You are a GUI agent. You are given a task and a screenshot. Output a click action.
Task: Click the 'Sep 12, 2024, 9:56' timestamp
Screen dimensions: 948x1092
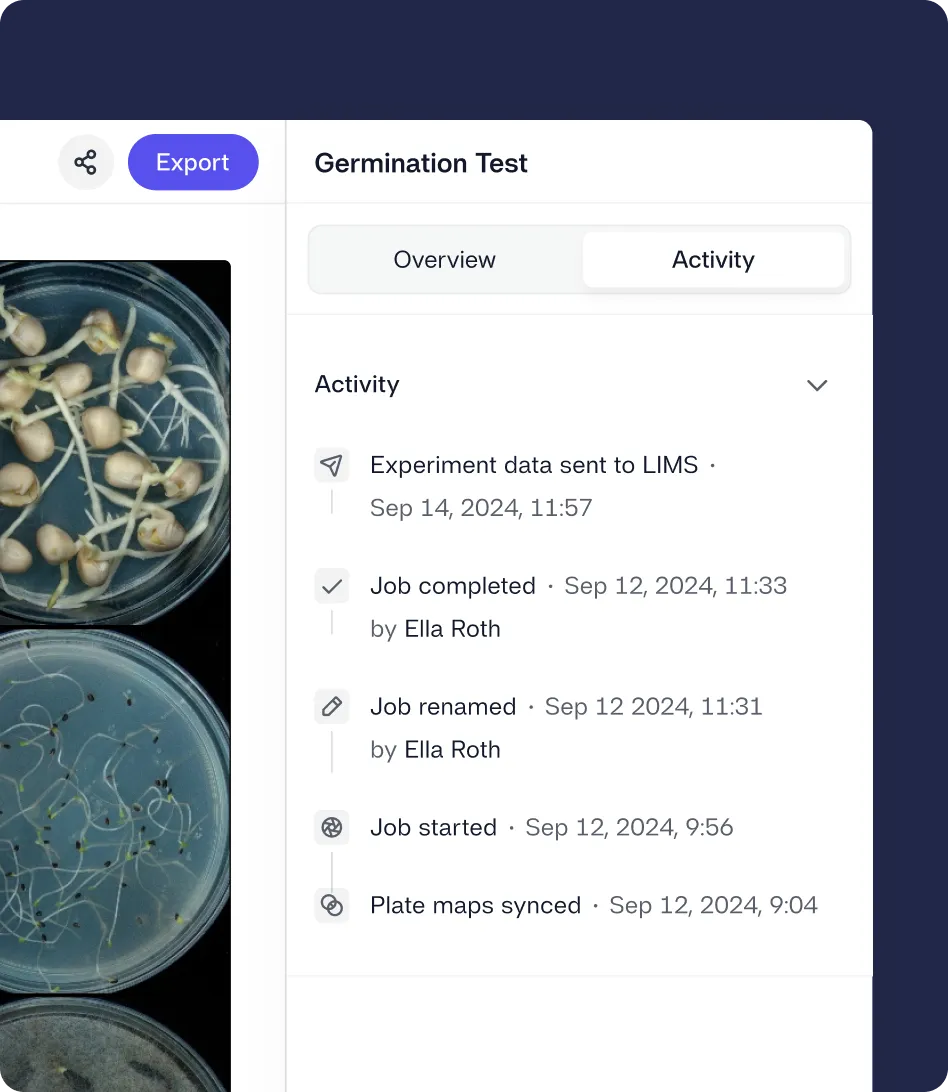pos(629,827)
